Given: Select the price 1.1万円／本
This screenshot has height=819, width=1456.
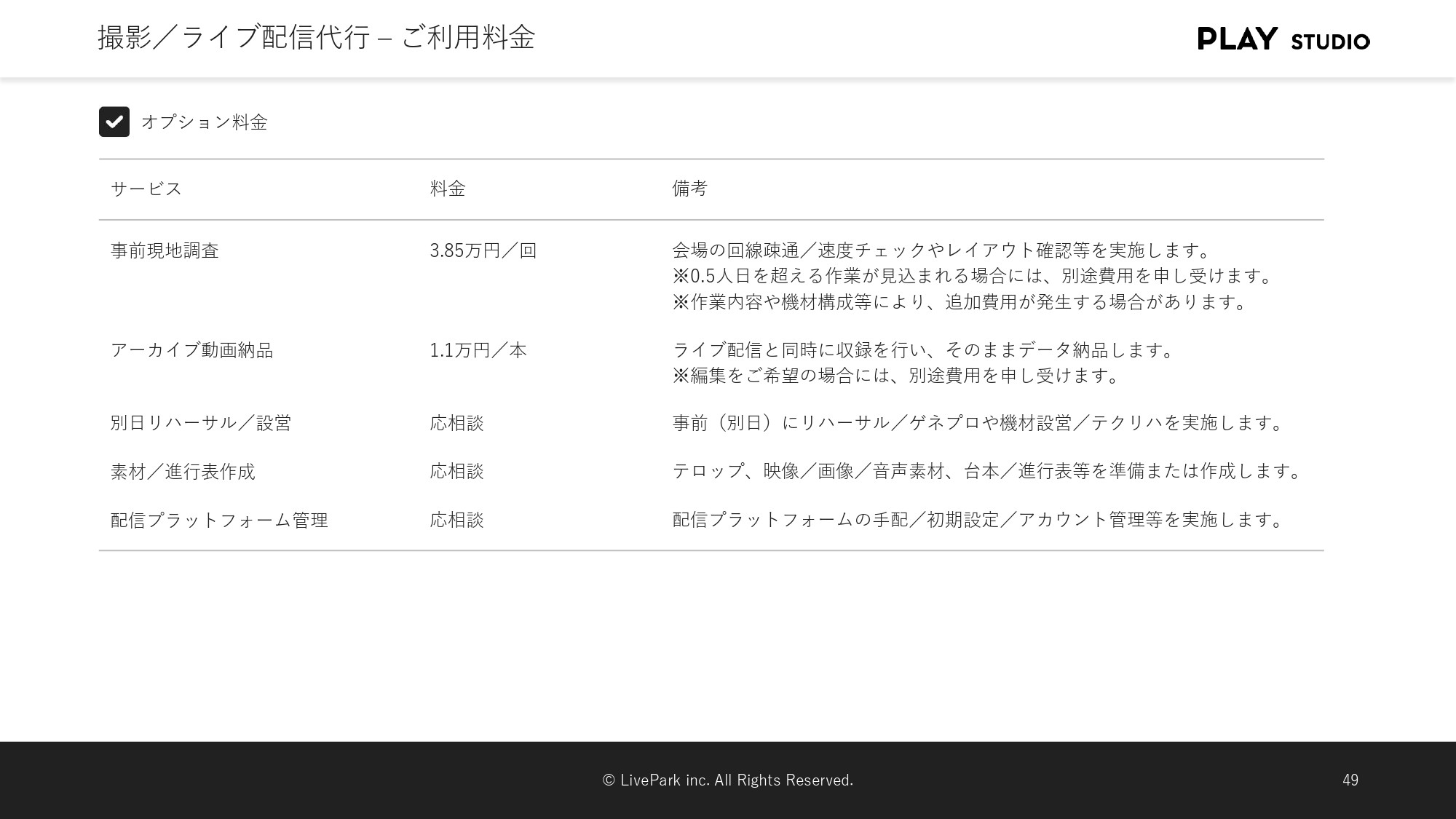Looking at the screenshot, I should point(477,349).
